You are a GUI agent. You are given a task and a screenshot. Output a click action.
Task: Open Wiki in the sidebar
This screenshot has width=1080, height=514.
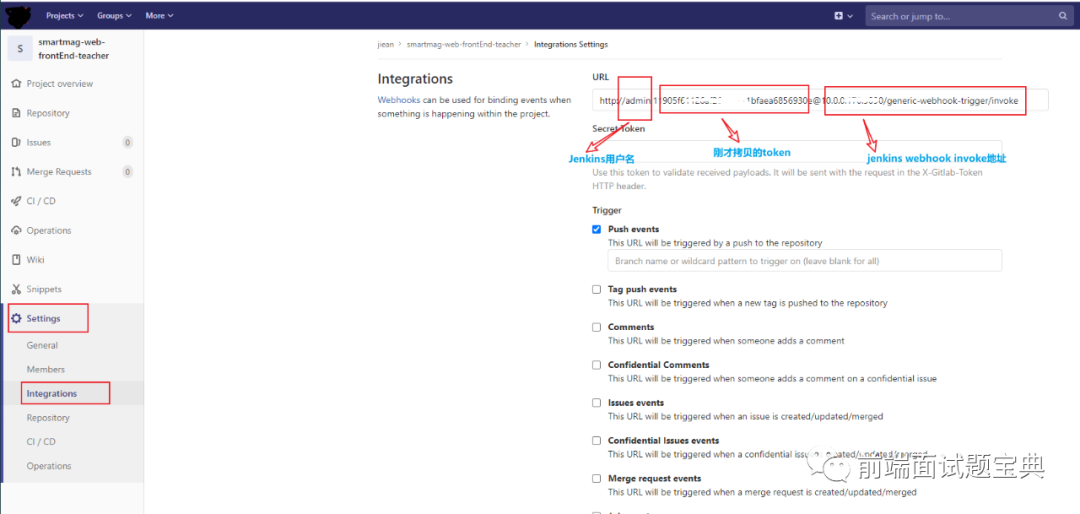pos(36,260)
